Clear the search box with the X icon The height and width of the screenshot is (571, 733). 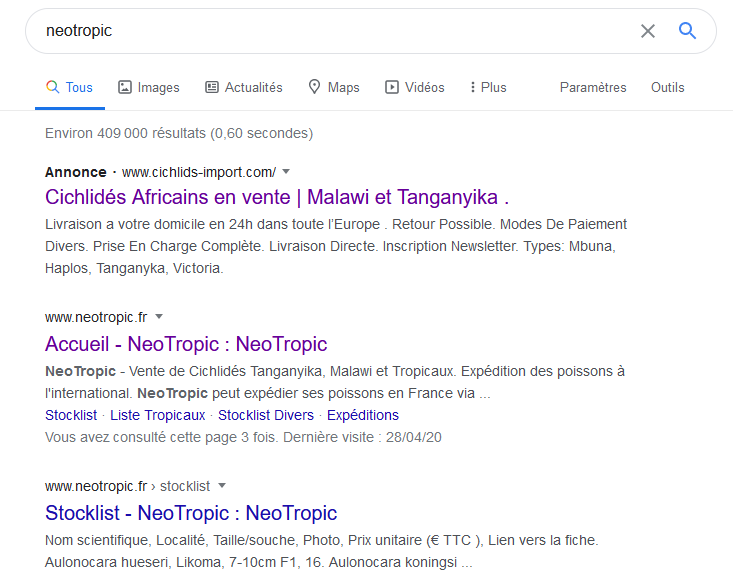click(x=647, y=31)
